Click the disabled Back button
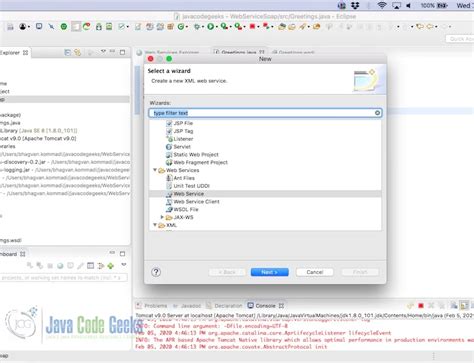This screenshot has height=363, width=474. click(227, 272)
